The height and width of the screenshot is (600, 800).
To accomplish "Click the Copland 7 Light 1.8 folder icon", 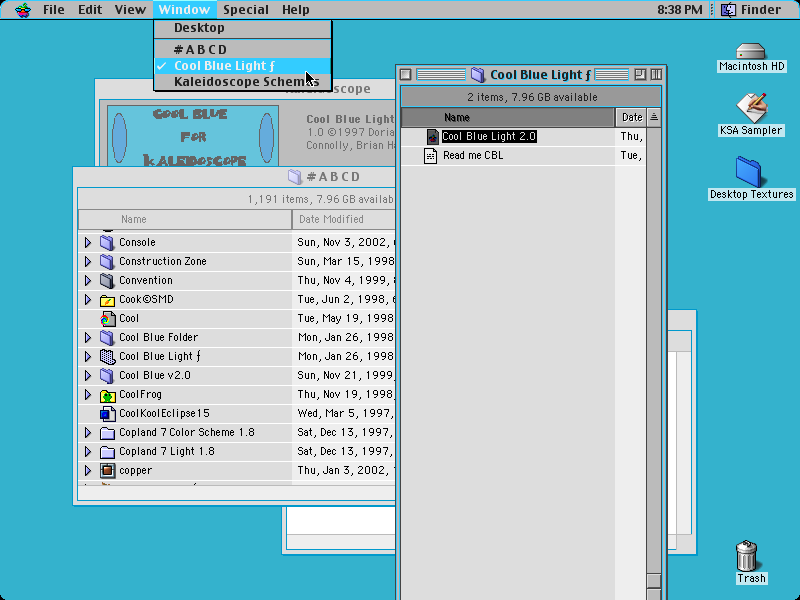I will click(107, 452).
